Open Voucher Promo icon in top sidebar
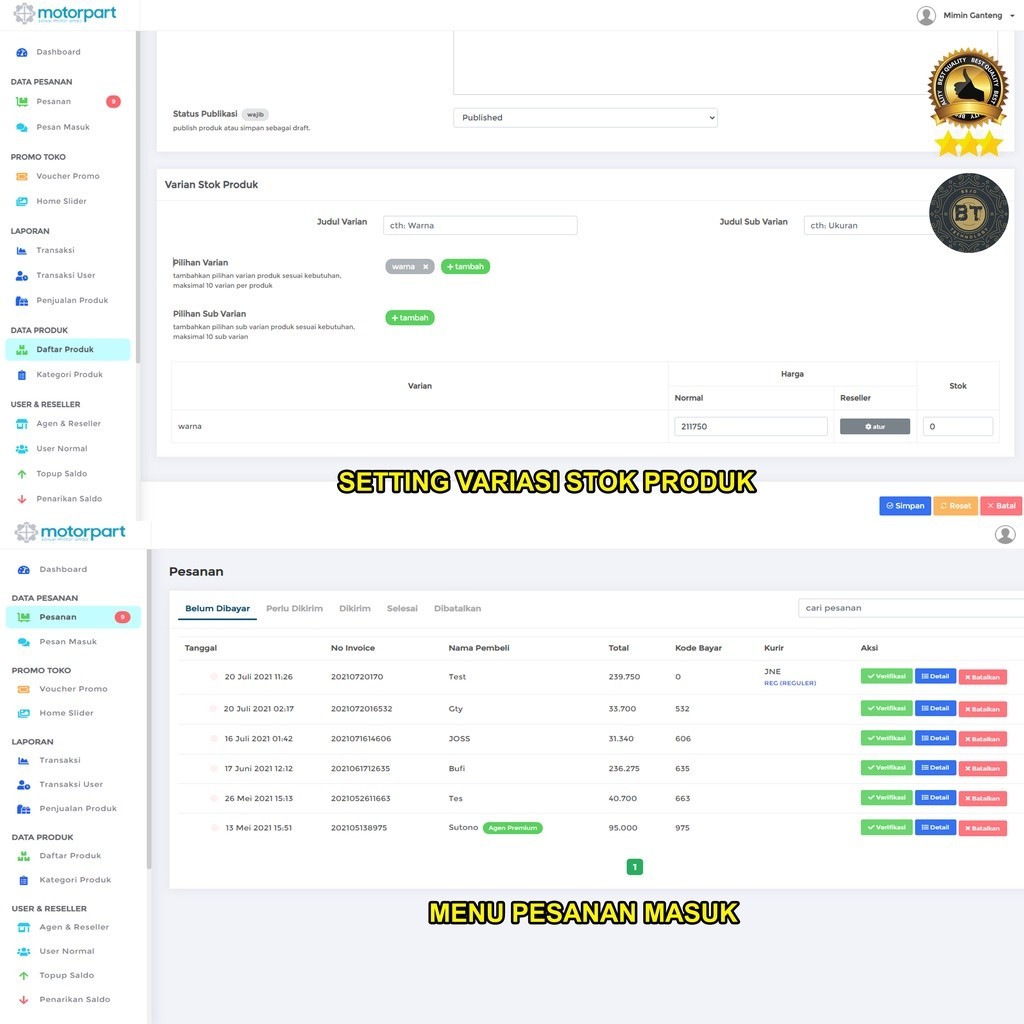The height and width of the screenshot is (1024, 1024). coord(22,176)
